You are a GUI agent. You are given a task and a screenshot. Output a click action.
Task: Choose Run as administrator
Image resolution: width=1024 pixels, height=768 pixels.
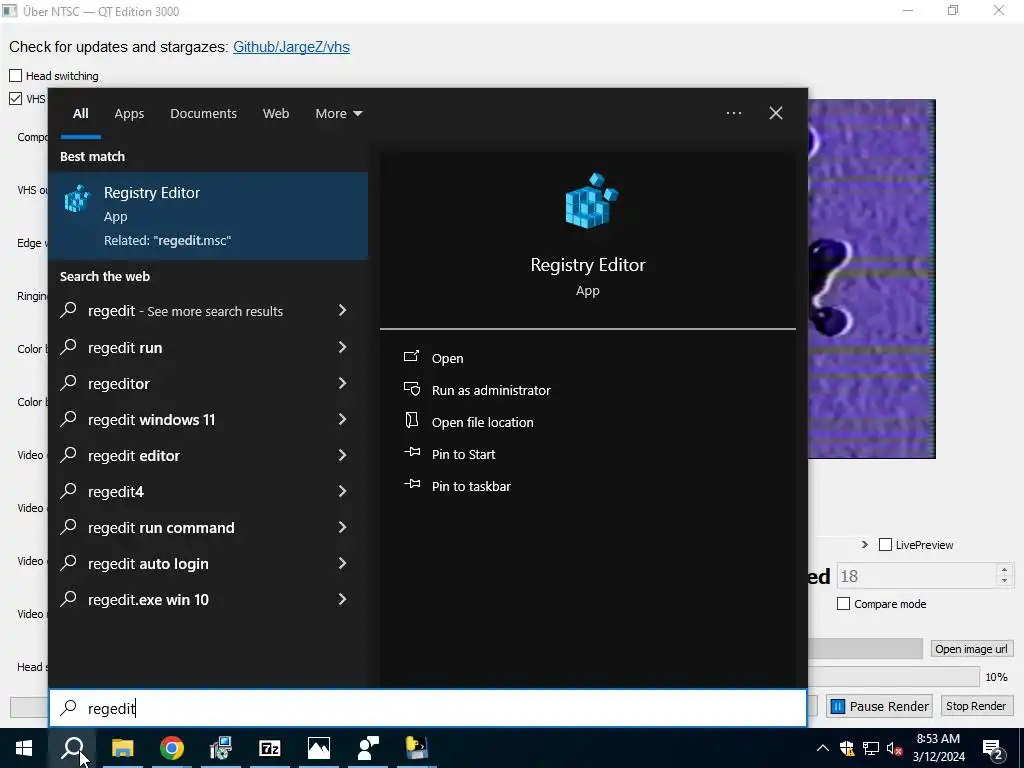(491, 390)
